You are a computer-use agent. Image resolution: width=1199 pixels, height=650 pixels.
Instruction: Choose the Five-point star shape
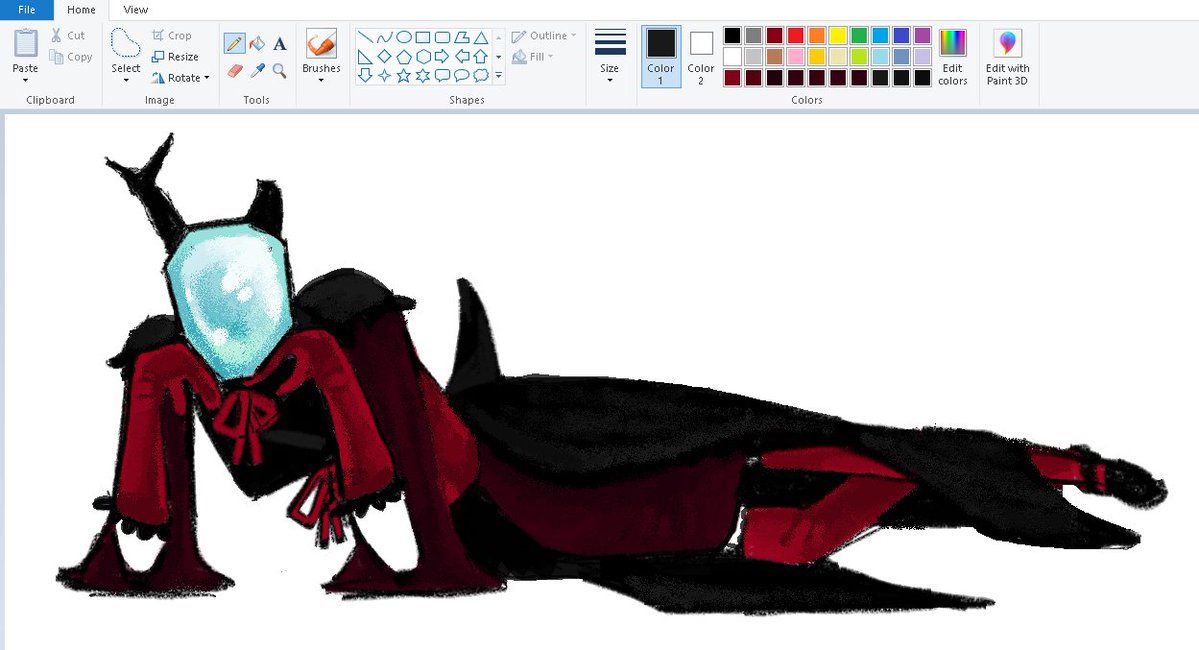404,75
